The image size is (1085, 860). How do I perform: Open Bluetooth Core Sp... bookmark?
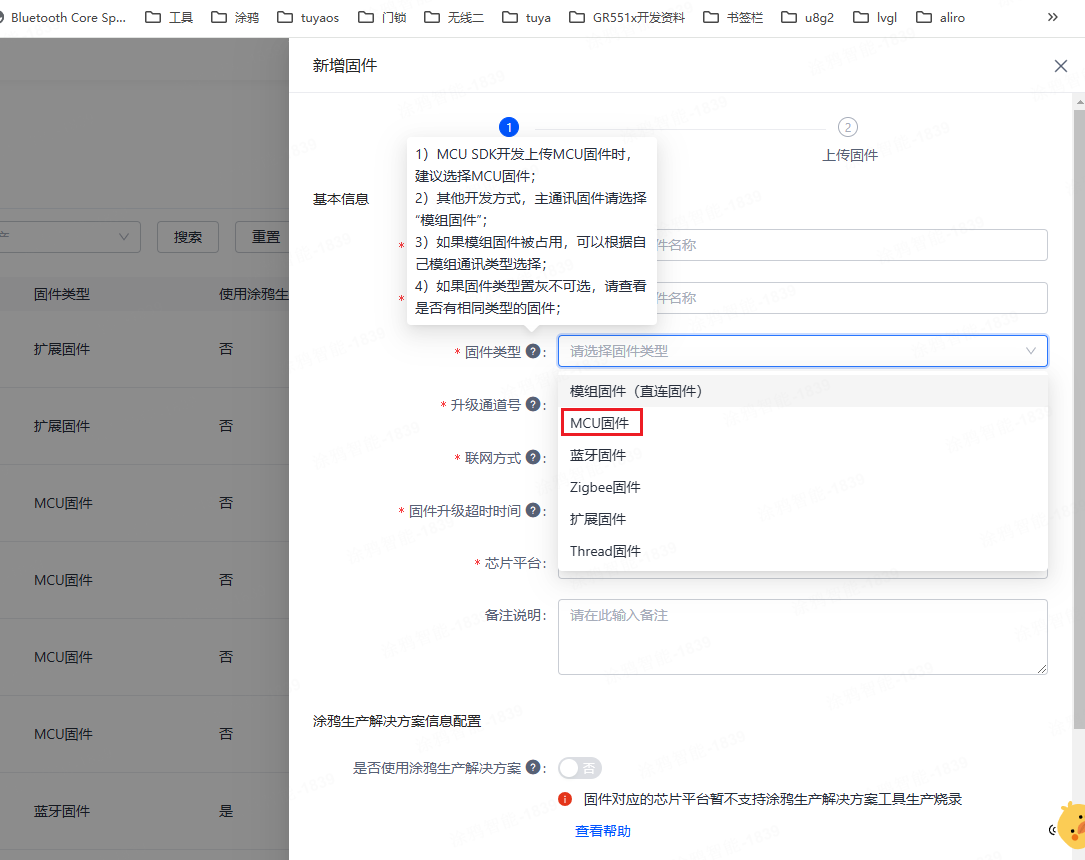click(64, 17)
